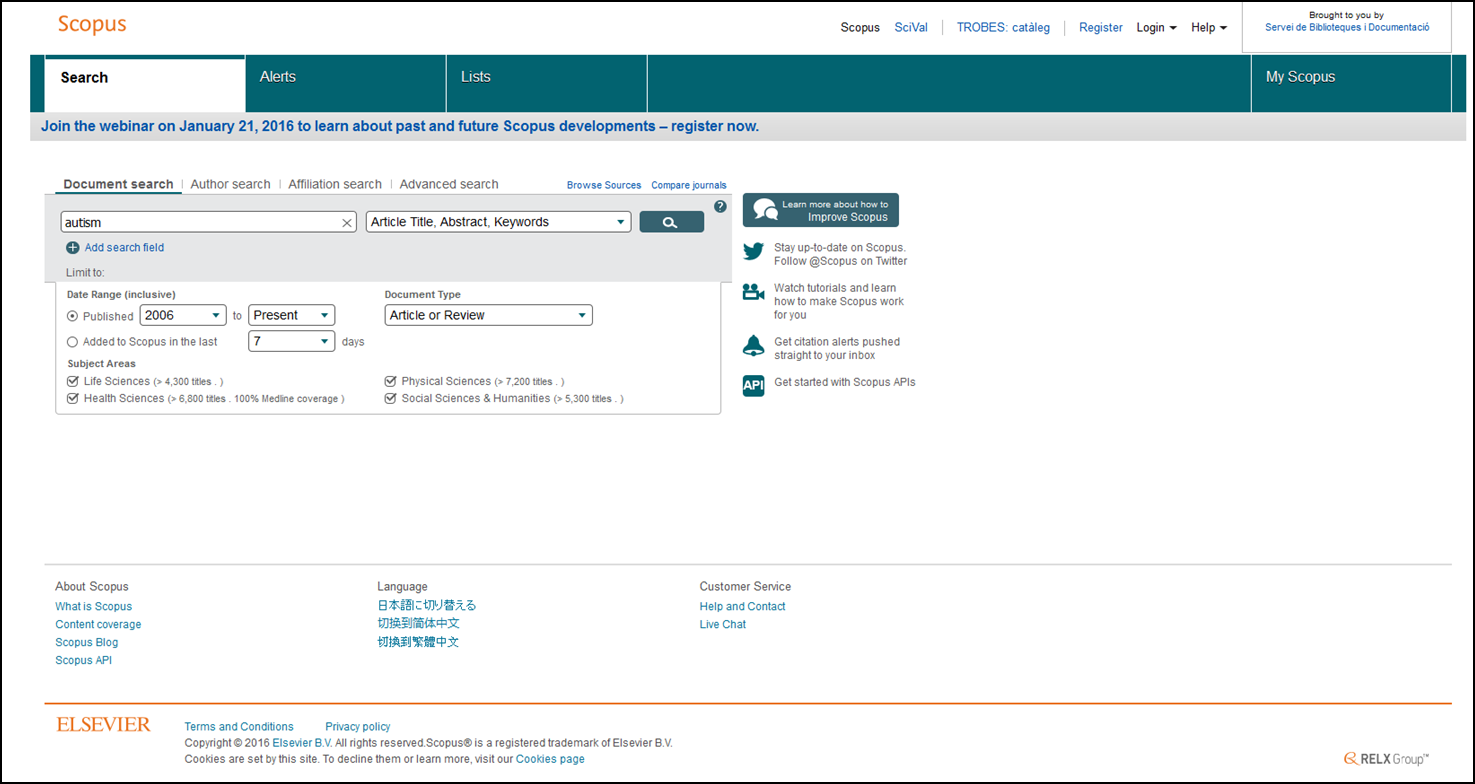This screenshot has width=1475, height=784.
Task: Click the Privacy policy link
Action: [x=358, y=727]
